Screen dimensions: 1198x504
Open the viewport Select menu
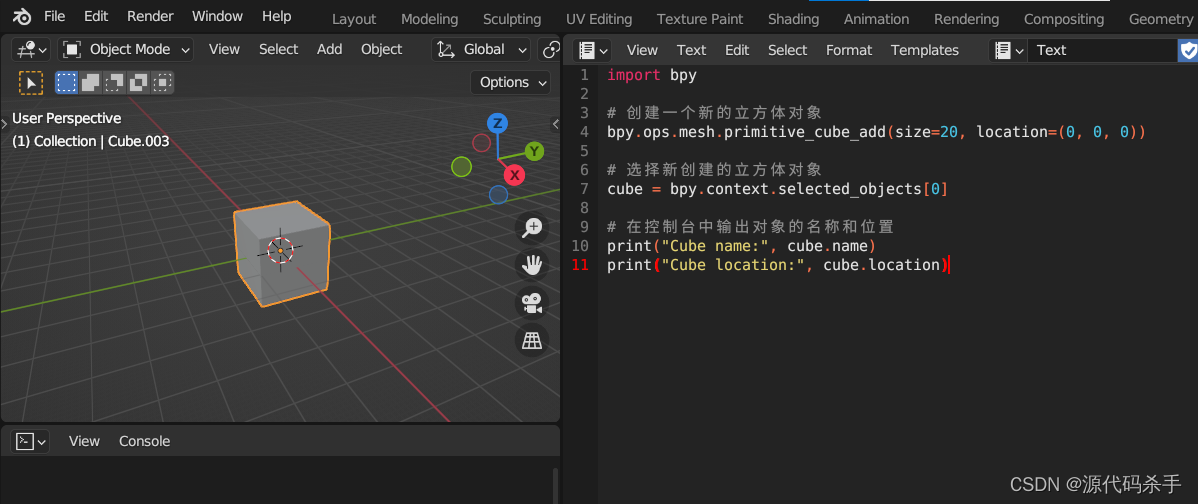coord(278,50)
